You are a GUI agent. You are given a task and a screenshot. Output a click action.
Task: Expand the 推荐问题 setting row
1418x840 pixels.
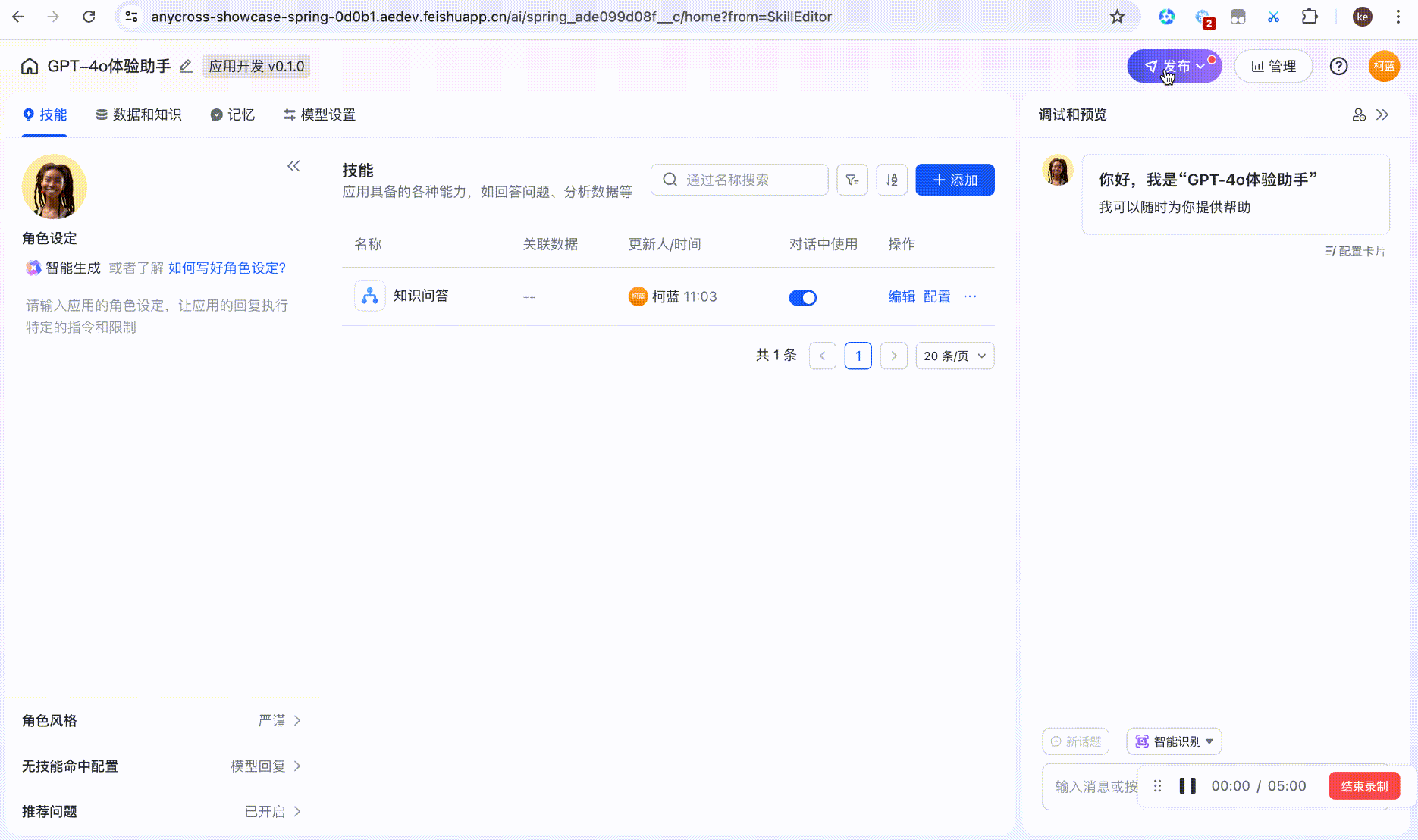coord(162,812)
